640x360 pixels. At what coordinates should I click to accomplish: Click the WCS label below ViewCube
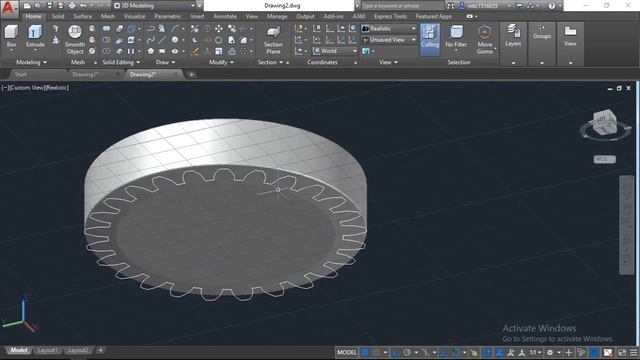point(604,159)
